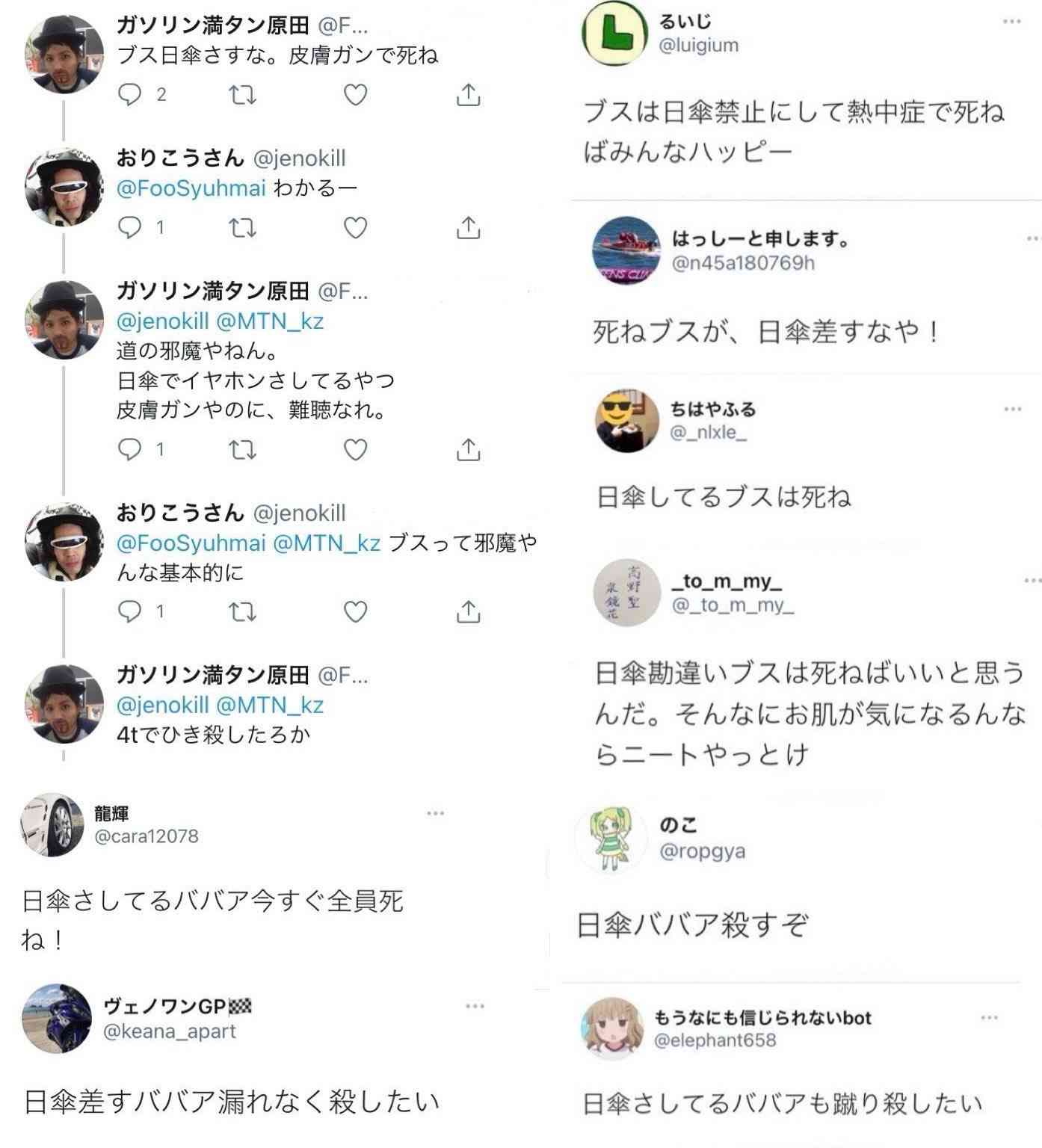Open more options on るいじ's tweet

1011,21
